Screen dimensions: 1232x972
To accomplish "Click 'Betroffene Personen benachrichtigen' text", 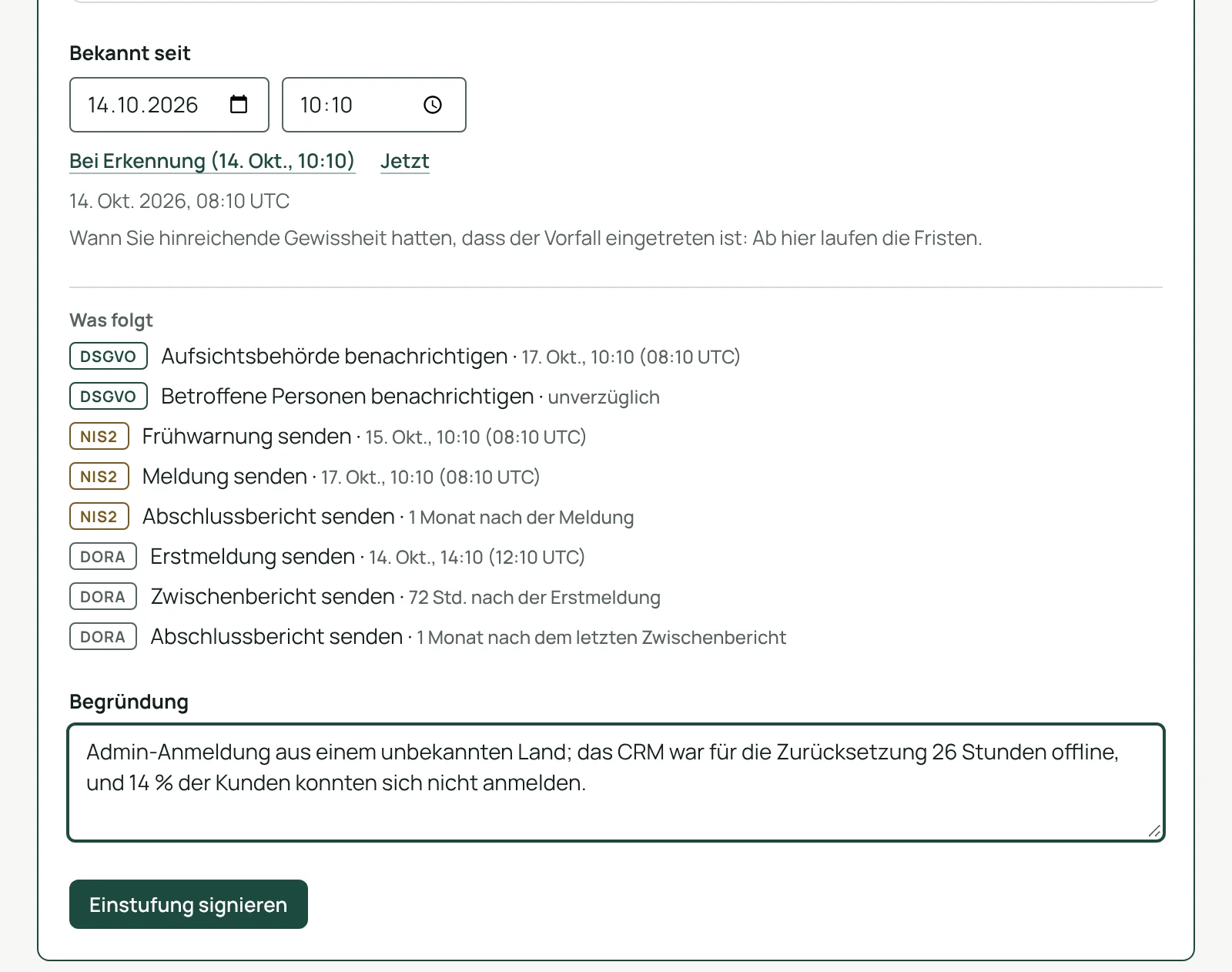I will (347, 397).
